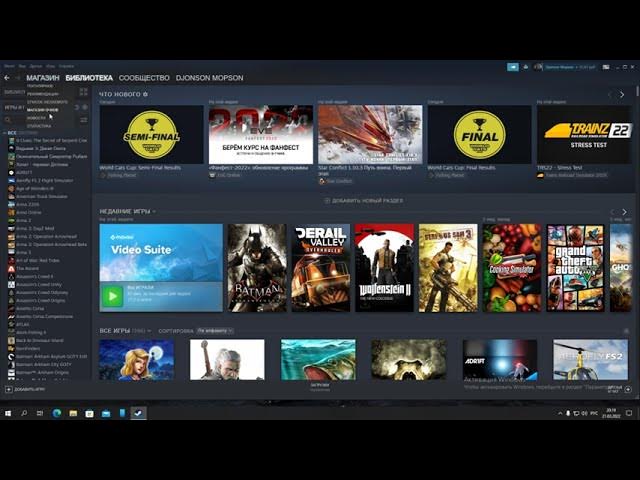This screenshot has height=480, width=640.
Task: Toggle the recent activity sort clock icon
Action: (x=76, y=107)
